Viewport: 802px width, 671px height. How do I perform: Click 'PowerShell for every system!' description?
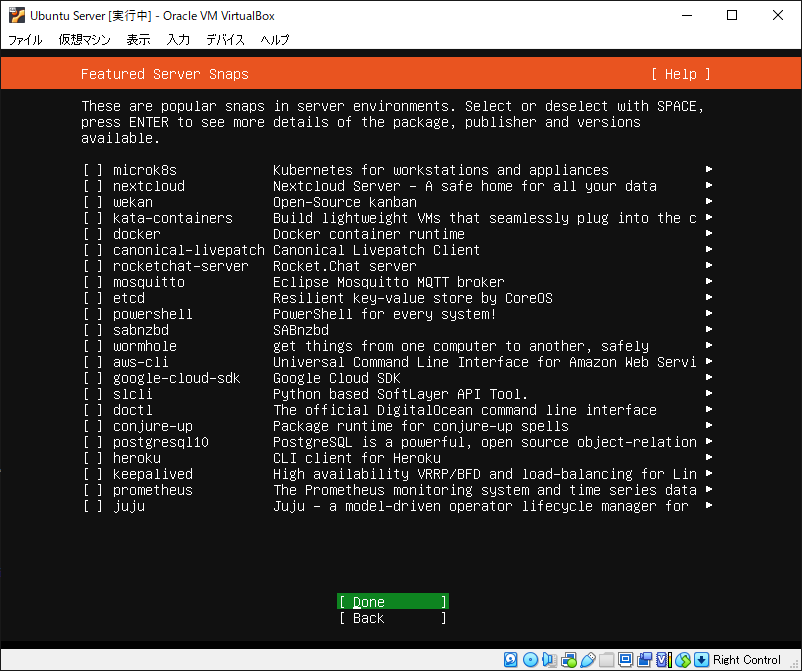[x=385, y=314]
